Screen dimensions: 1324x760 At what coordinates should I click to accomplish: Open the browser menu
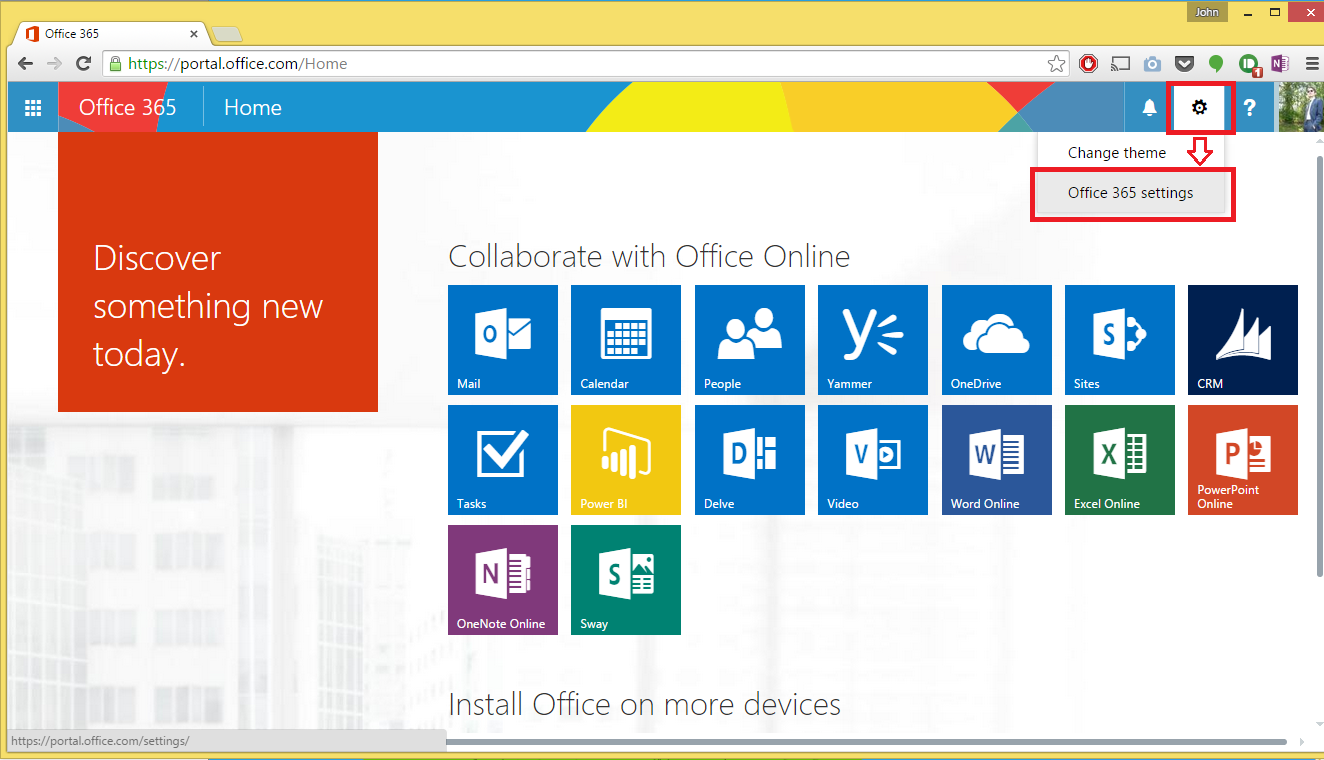[1312, 62]
